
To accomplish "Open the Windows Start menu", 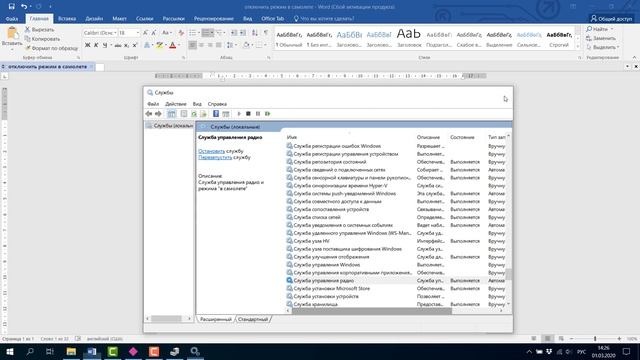I will 9,351.
